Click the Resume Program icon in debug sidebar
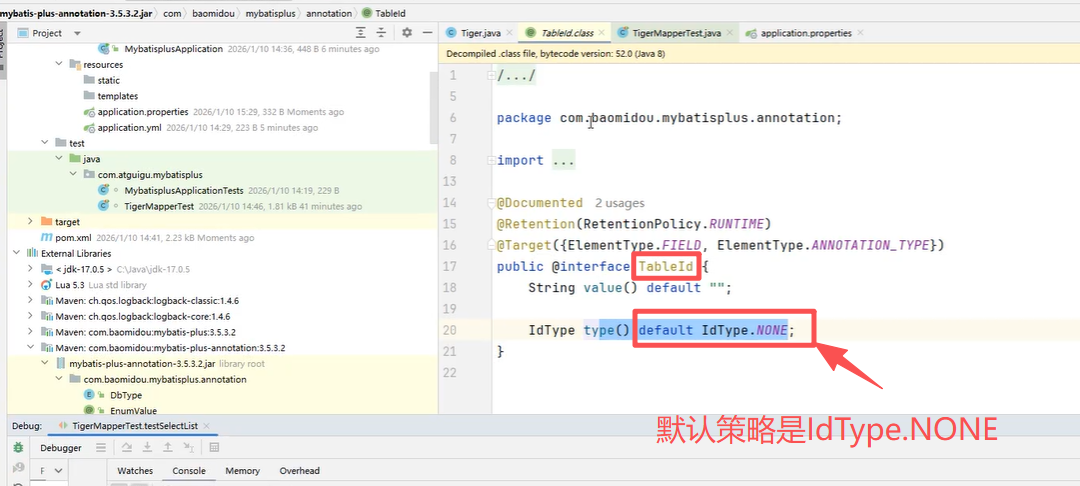Screen dimensions: 1080x486 pyautogui.click(x=19, y=468)
